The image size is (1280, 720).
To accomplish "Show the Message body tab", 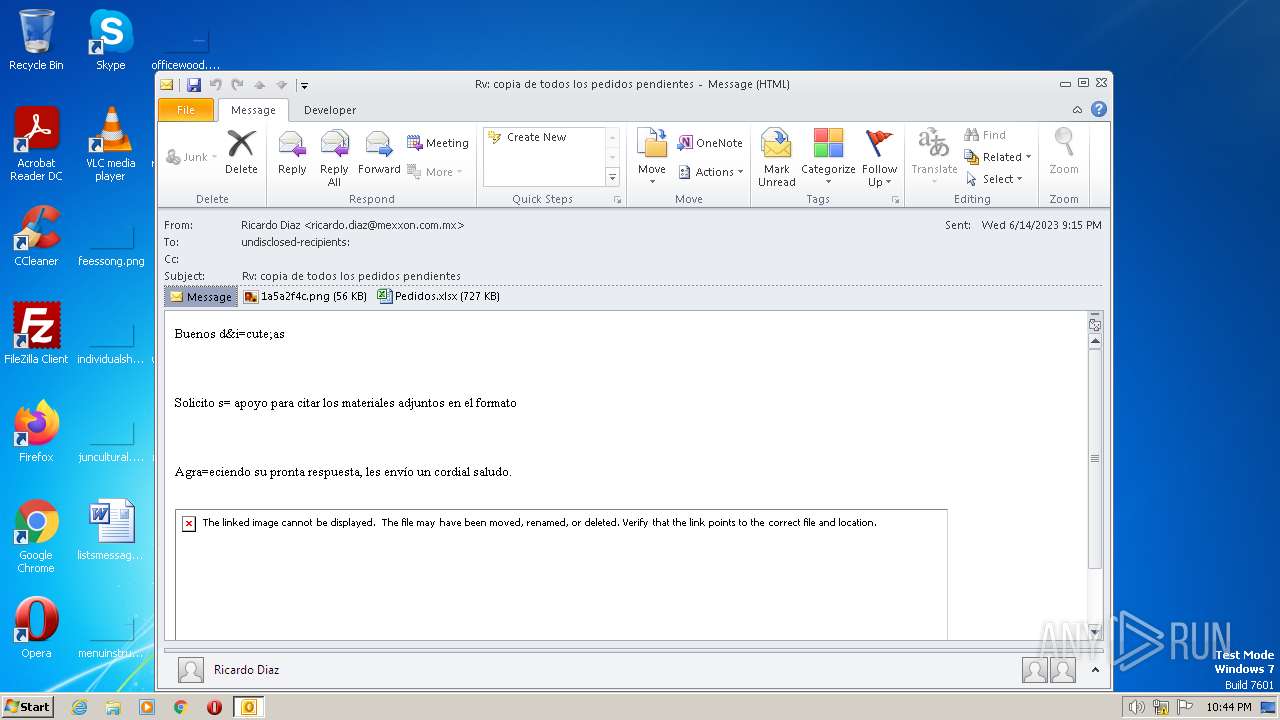I will [201, 296].
